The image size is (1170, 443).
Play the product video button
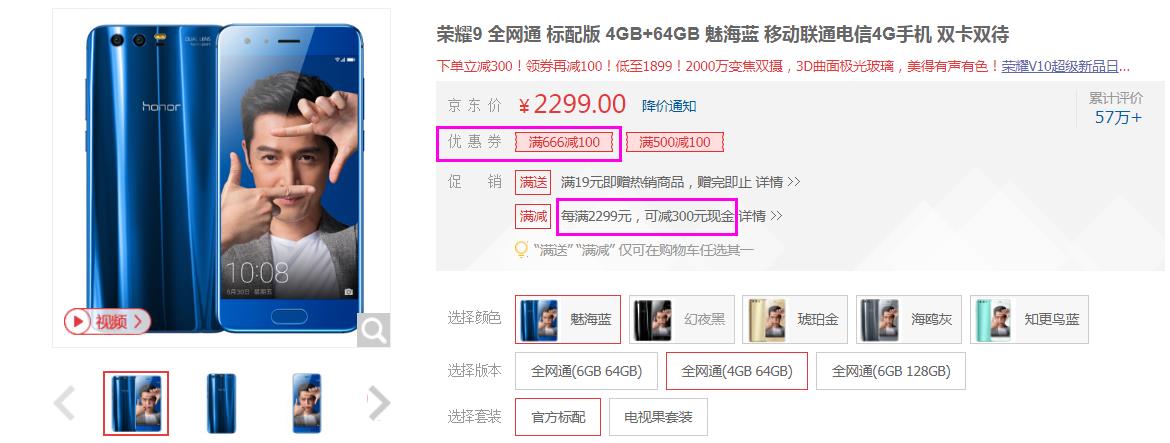pos(107,321)
